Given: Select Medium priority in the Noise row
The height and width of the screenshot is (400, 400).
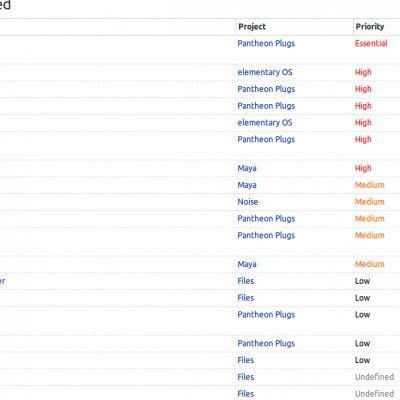Looking at the screenshot, I should pyautogui.click(x=369, y=202).
